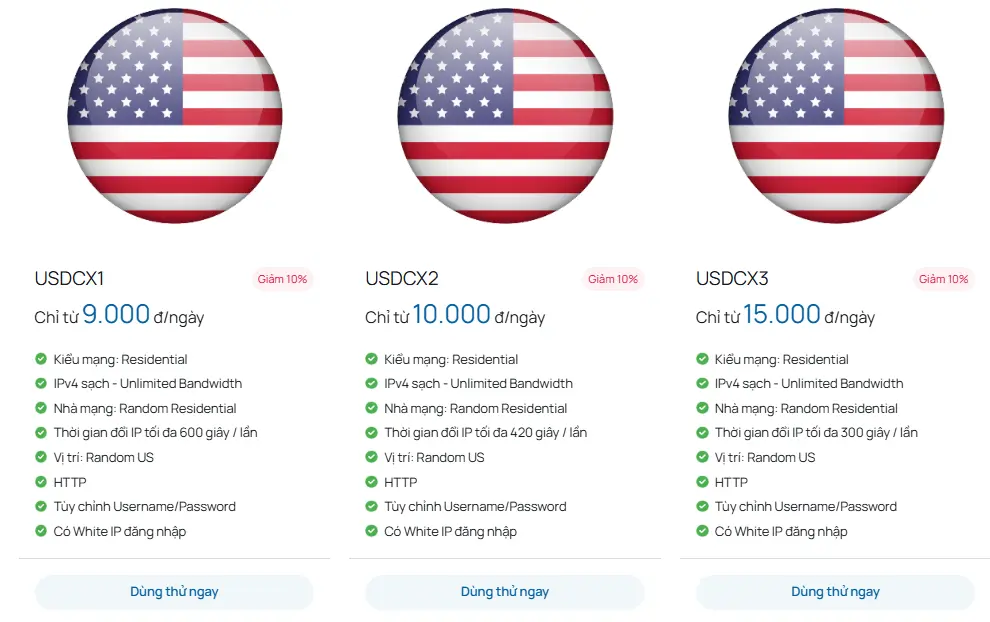990x622 pixels.
Task: Click the checkmark beside Kiểu mạng: Residential on USDCX1
Action: pos(40,358)
